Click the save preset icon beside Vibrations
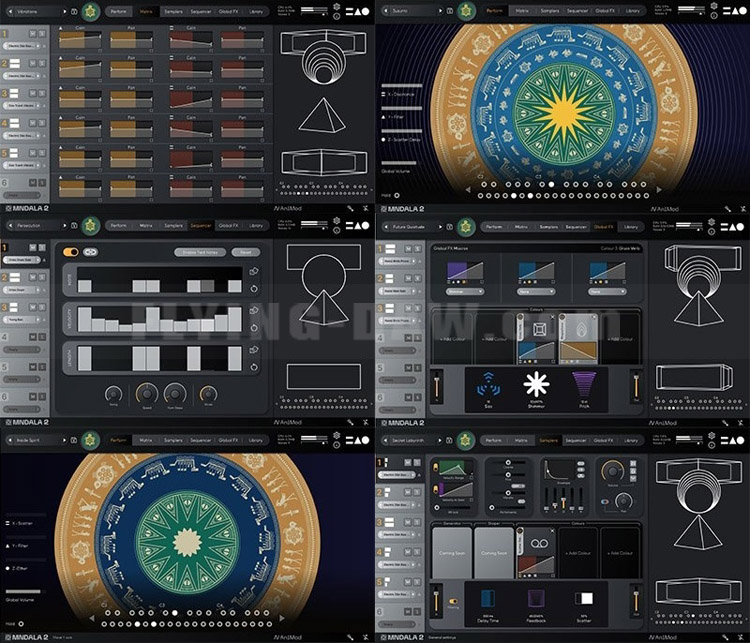This screenshot has width=750, height=643. coord(74,11)
